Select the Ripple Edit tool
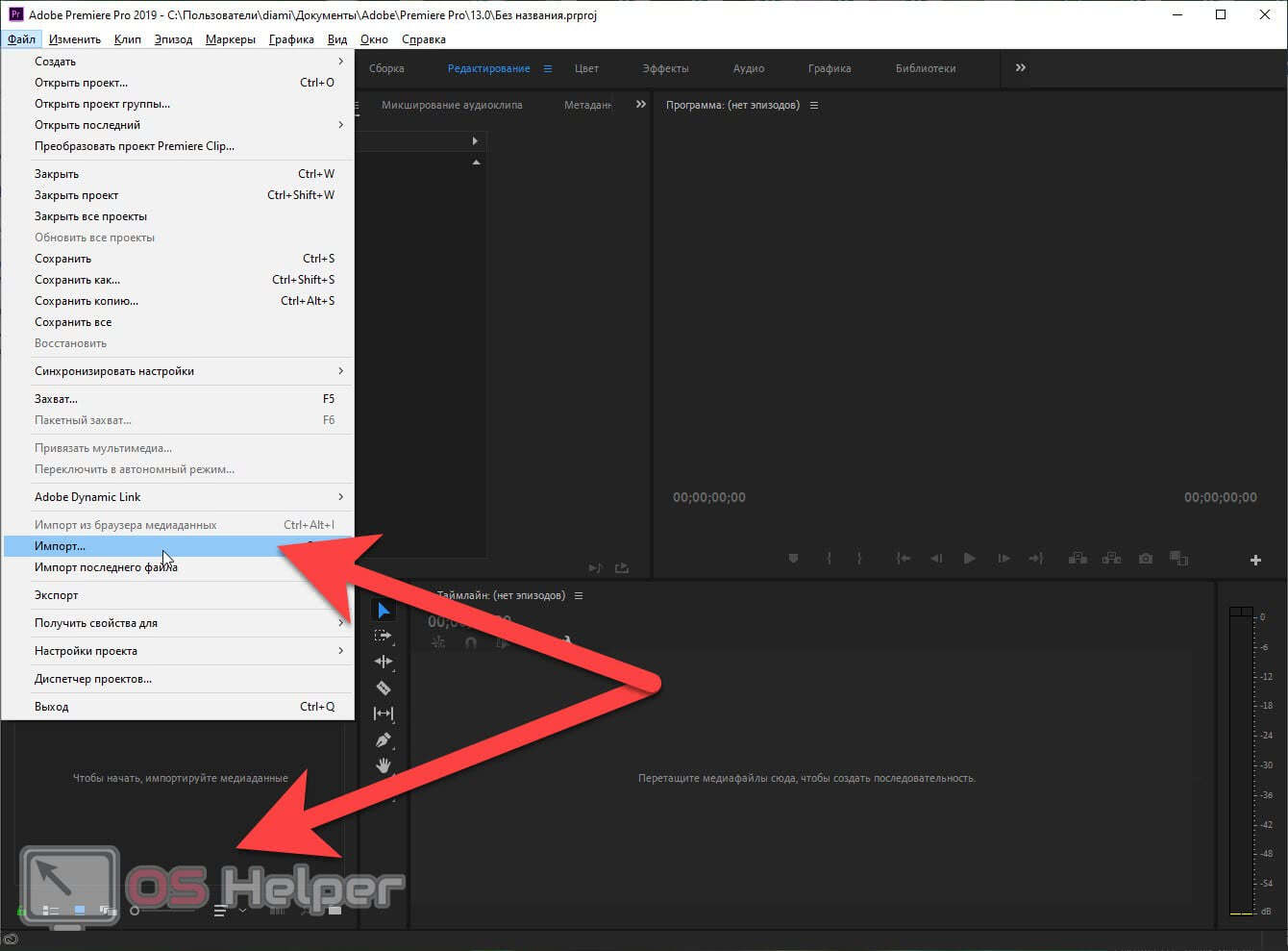 (384, 662)
